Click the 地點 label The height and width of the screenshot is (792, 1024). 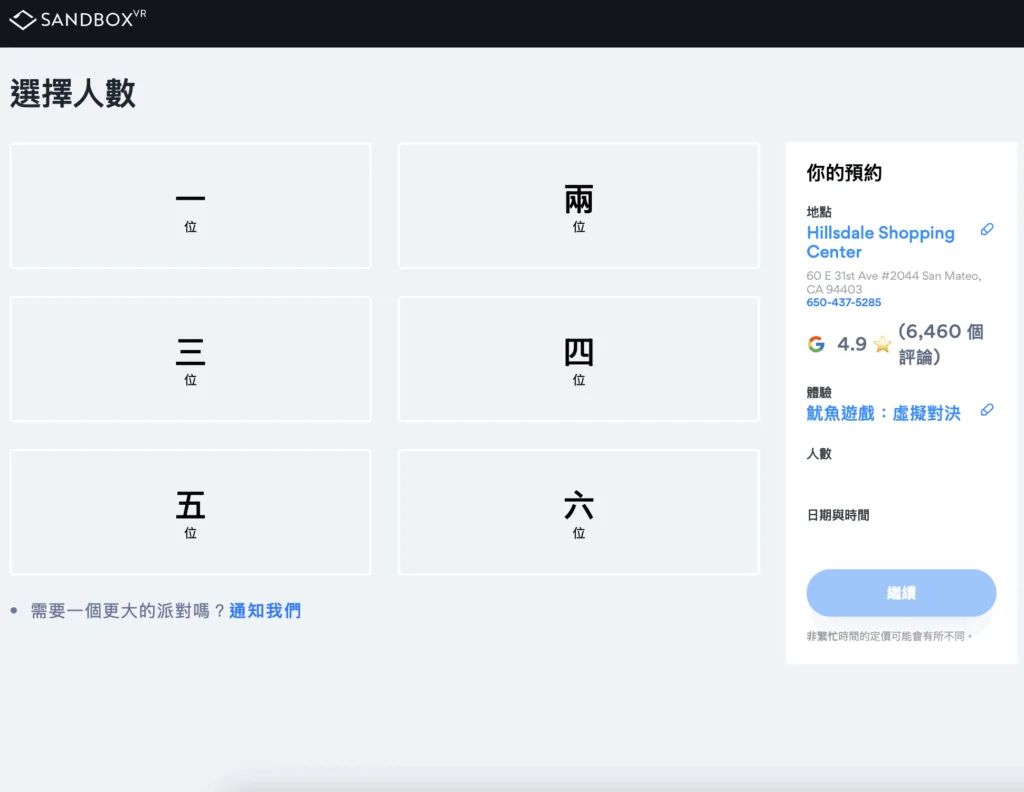[x=819, y=212]
